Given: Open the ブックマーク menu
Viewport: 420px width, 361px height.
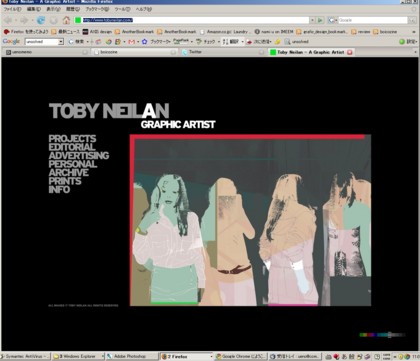Looking at the screenshot, I should [x=97, y=9].
